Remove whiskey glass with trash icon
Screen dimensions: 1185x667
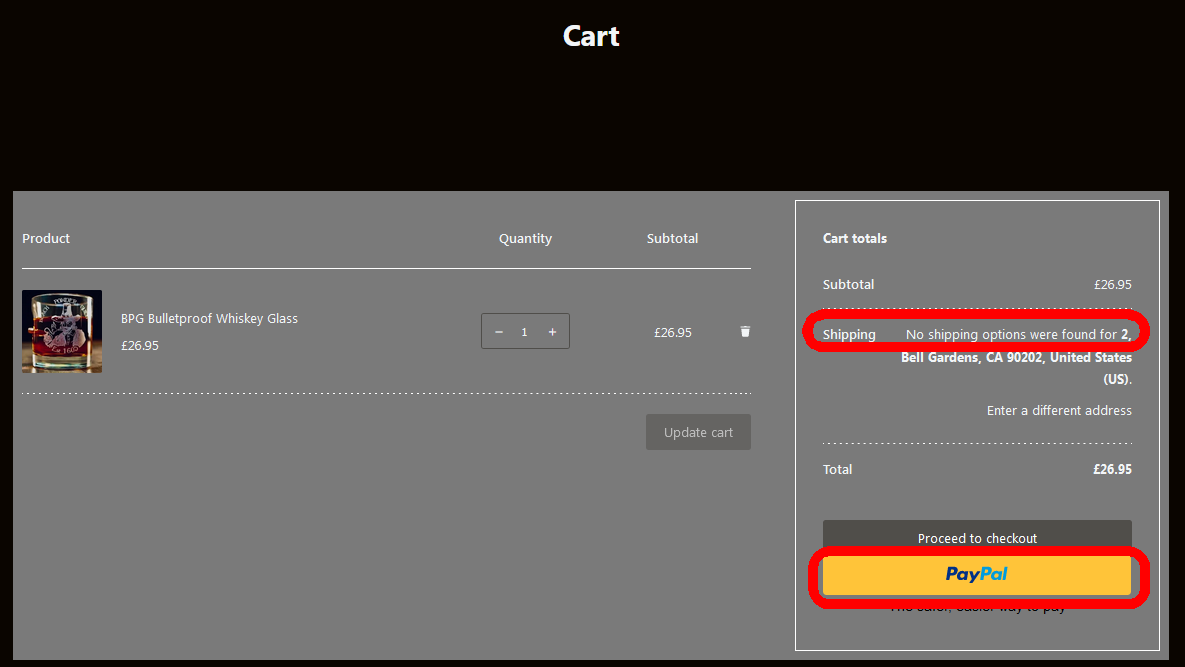(x=745, y=332)
